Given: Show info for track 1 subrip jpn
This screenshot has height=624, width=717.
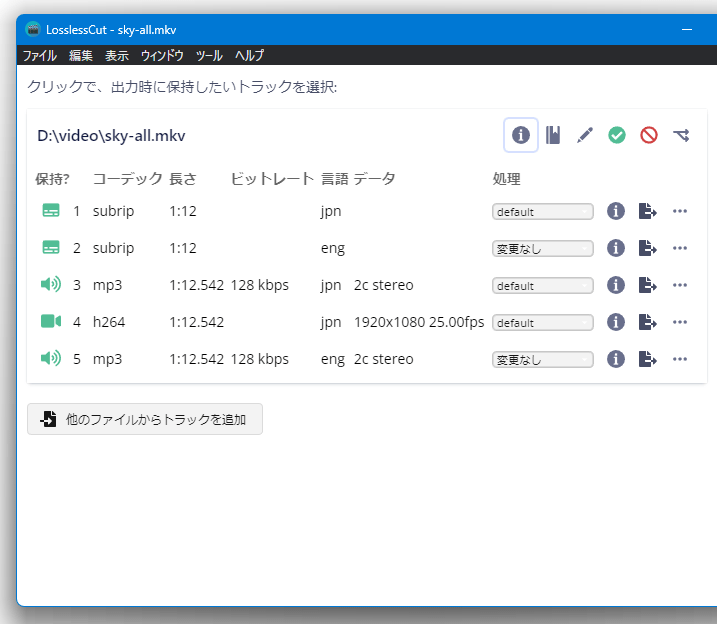Looking at the screenshot, I should (616, 211).
